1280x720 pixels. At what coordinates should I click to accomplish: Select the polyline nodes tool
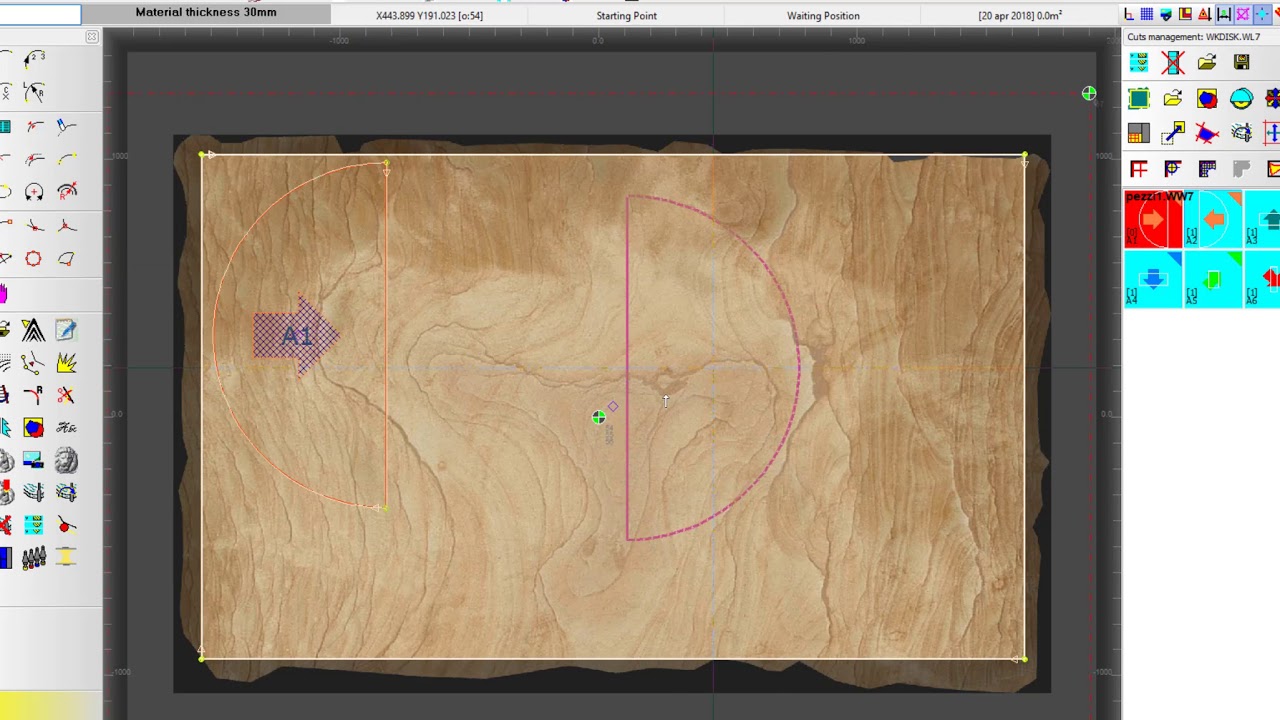pyautogui.click(x=32, y=362)
